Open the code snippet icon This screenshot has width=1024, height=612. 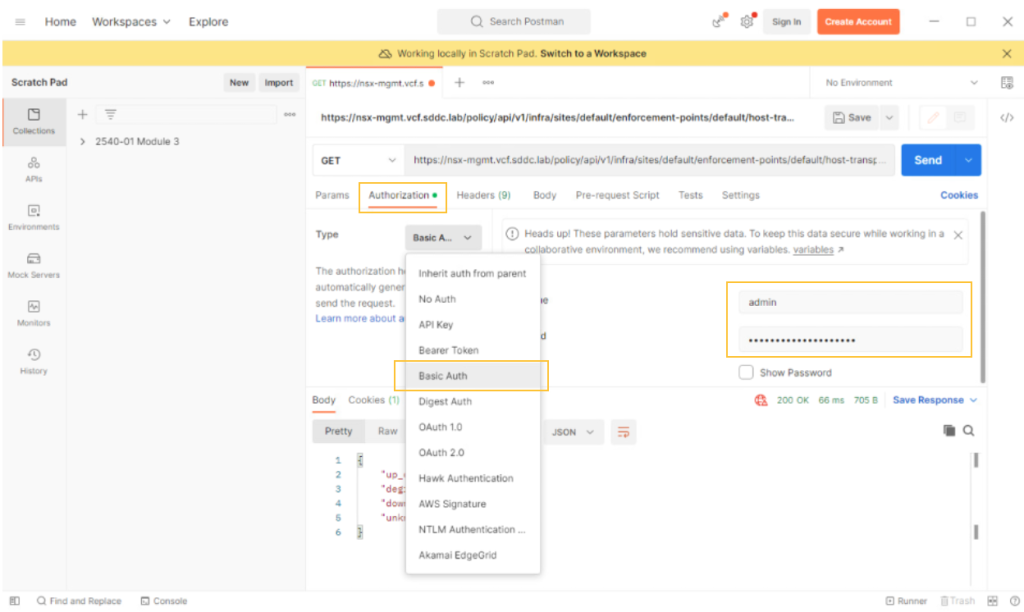[x=1006, y=118]
